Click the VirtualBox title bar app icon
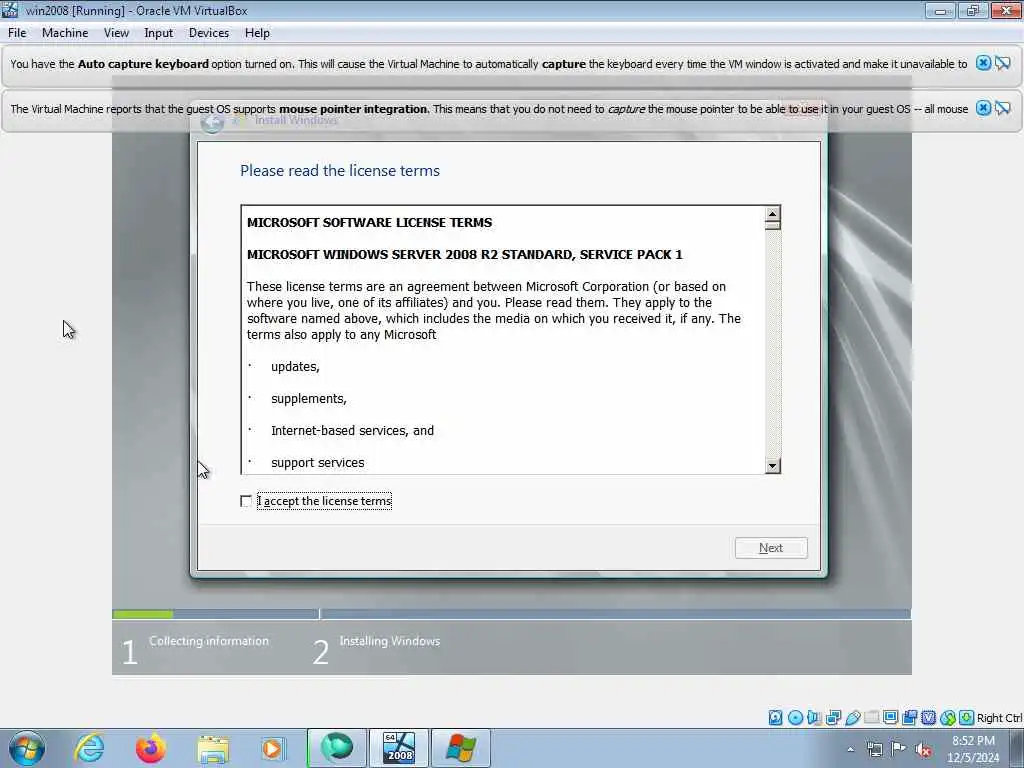Screen dimensions: 1024x768 pos(10,10)
